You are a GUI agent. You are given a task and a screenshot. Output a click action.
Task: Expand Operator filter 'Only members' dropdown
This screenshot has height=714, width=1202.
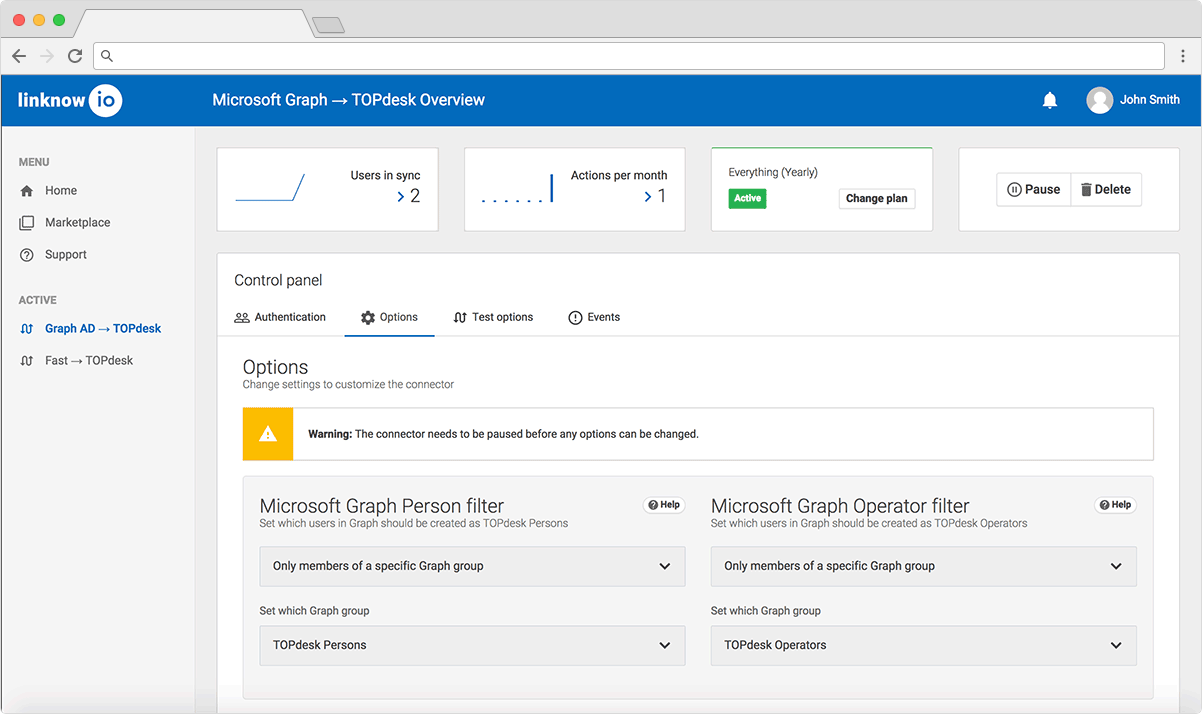pyautogui.click(x=923, y=566)
